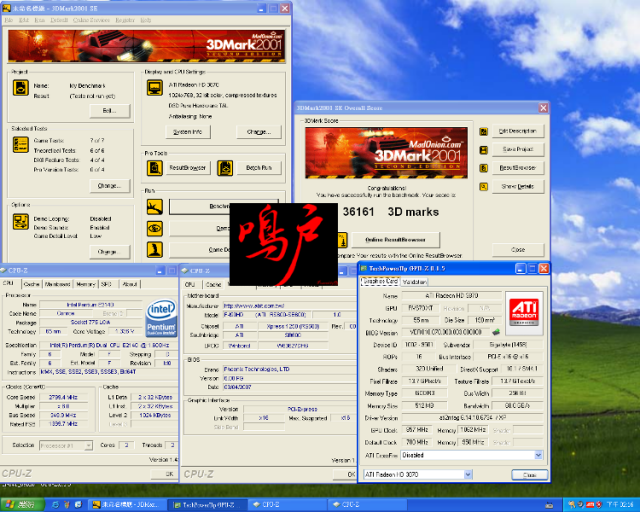Click the monitor icon in Display and CPU Settings
Image resolution: width=640 pixels, height=512 pixels.
click(155, 88)
